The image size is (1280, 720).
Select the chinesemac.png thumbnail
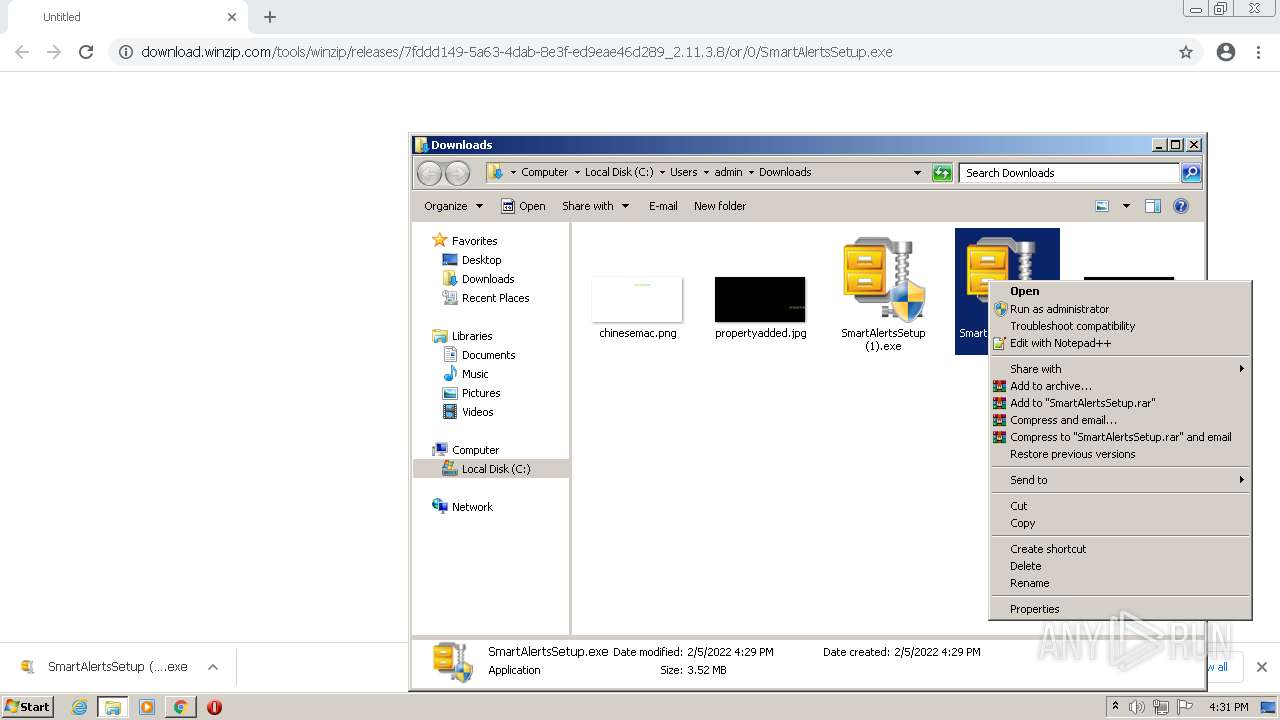(637, 300)
